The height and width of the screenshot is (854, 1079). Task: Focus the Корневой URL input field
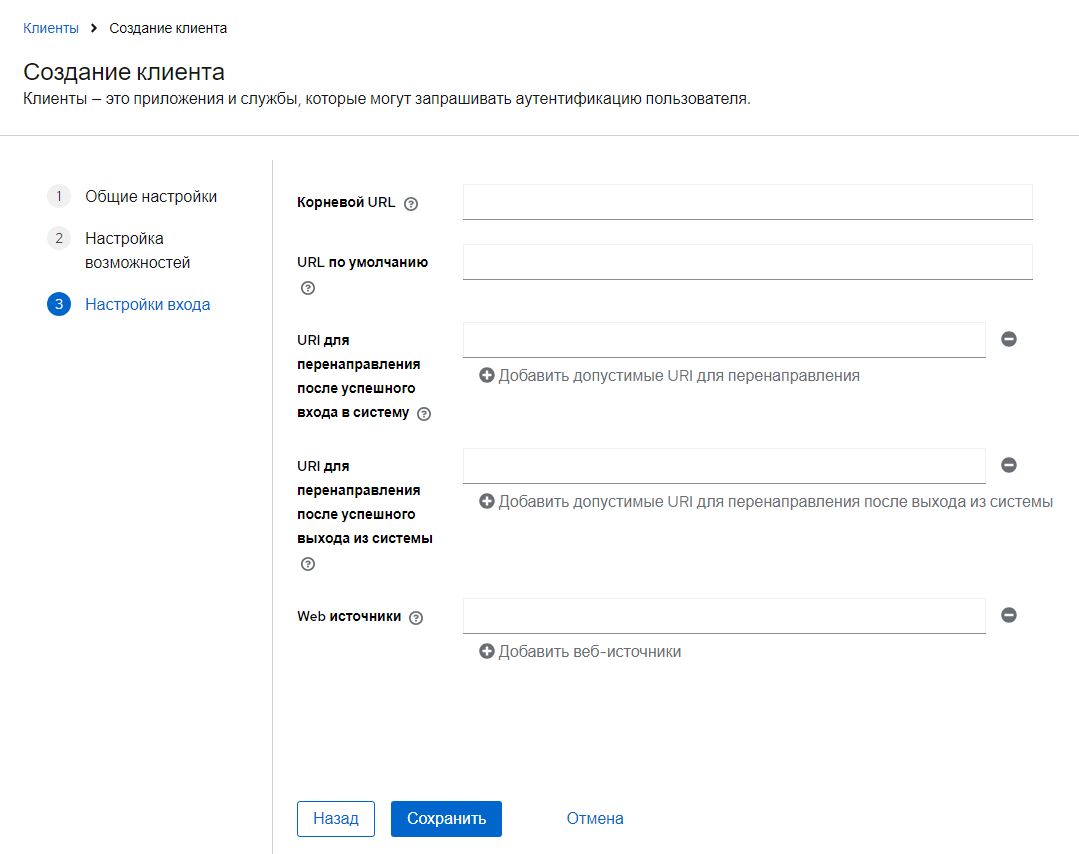point(747,201)
